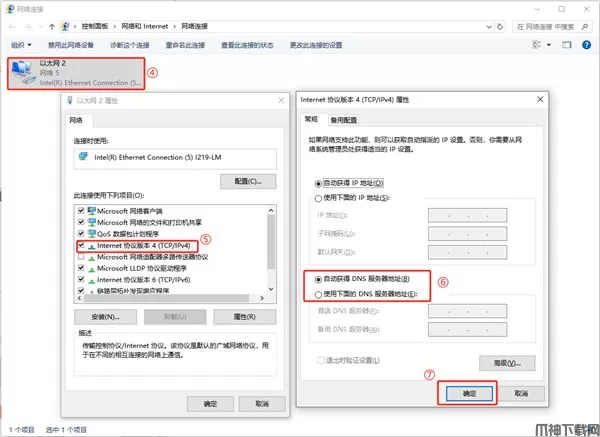600x437 pixels.
Task: Go up one level with up arrow
Action: [52, 26]
